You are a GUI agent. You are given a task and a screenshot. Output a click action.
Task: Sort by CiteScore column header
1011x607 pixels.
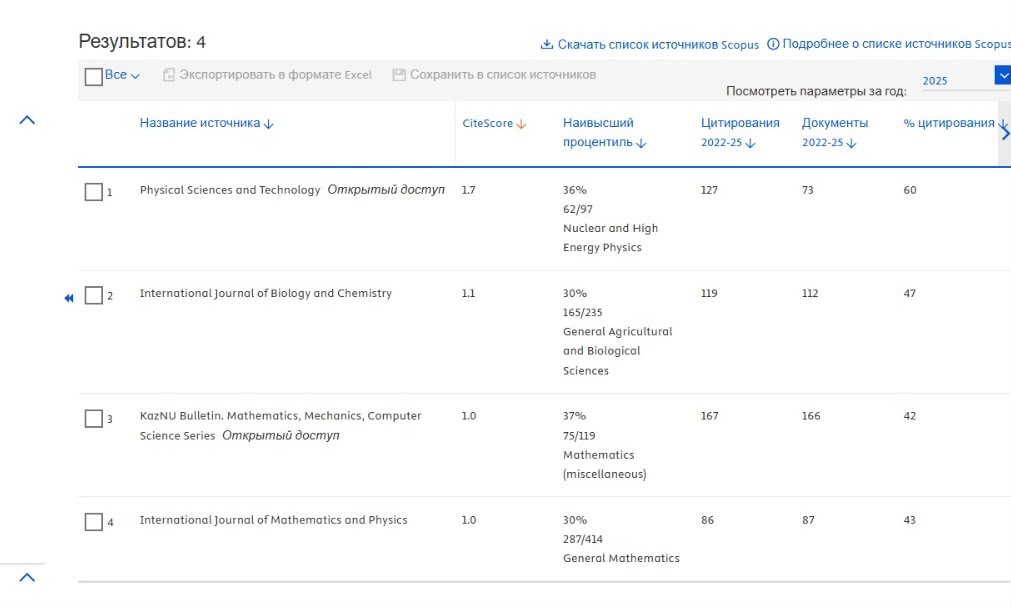click(x=487, y=123)
